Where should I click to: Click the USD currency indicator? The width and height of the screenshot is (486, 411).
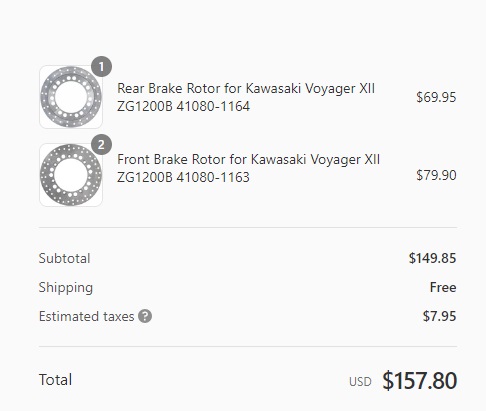tap(360, 382)
